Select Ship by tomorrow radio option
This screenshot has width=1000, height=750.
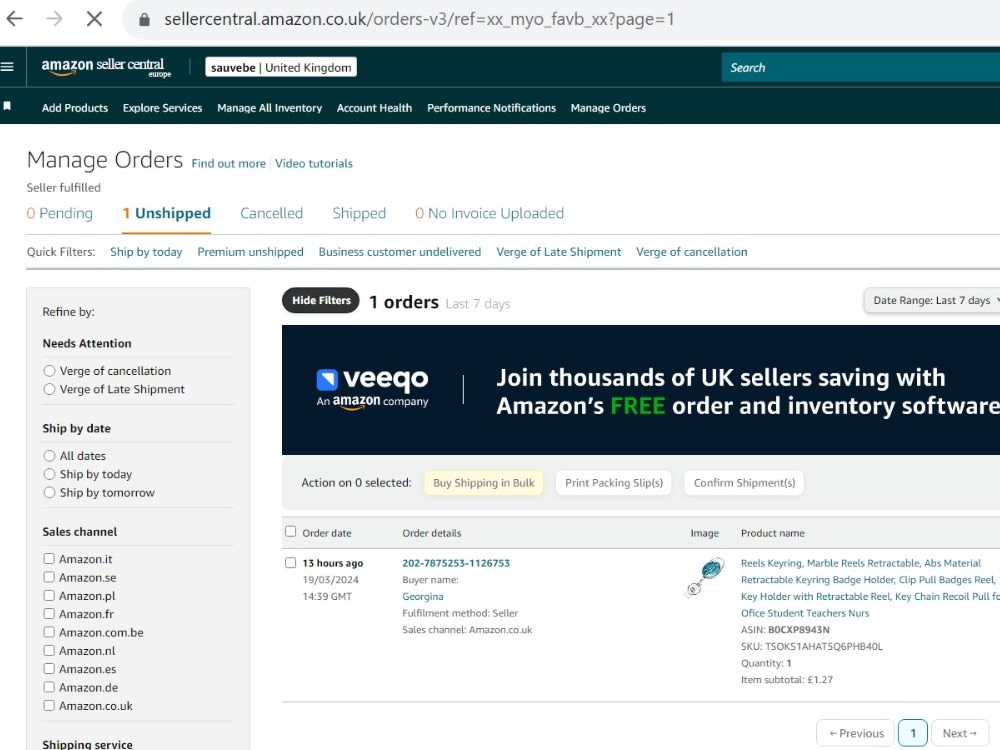click(x=49, y=492)
